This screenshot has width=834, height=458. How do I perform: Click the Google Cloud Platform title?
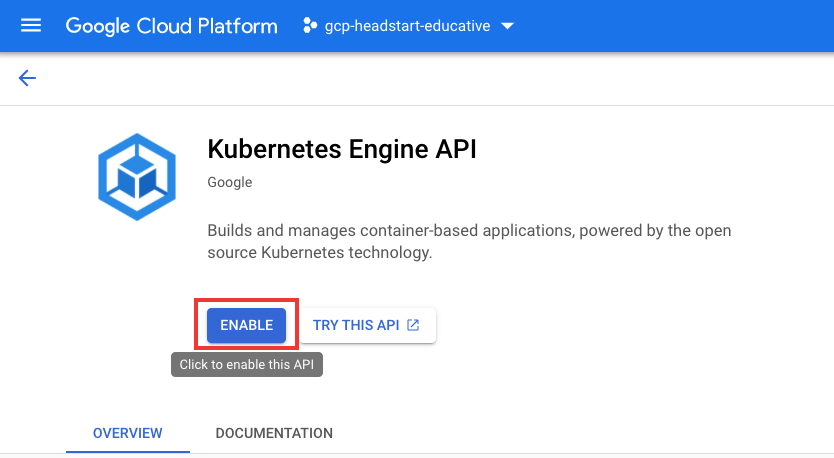(x=171, y=26)
